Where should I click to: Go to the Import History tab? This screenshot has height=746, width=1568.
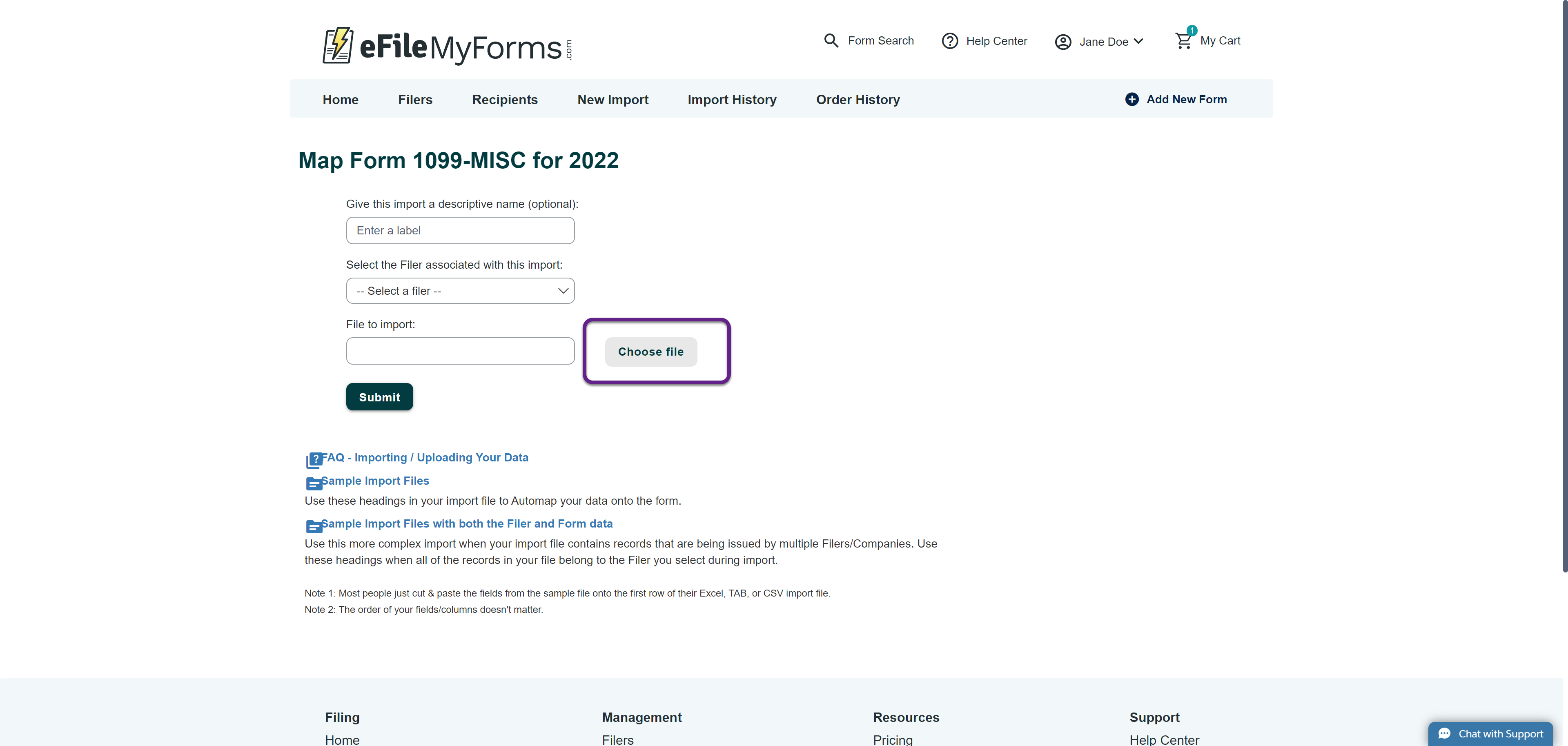pos(732,99)
